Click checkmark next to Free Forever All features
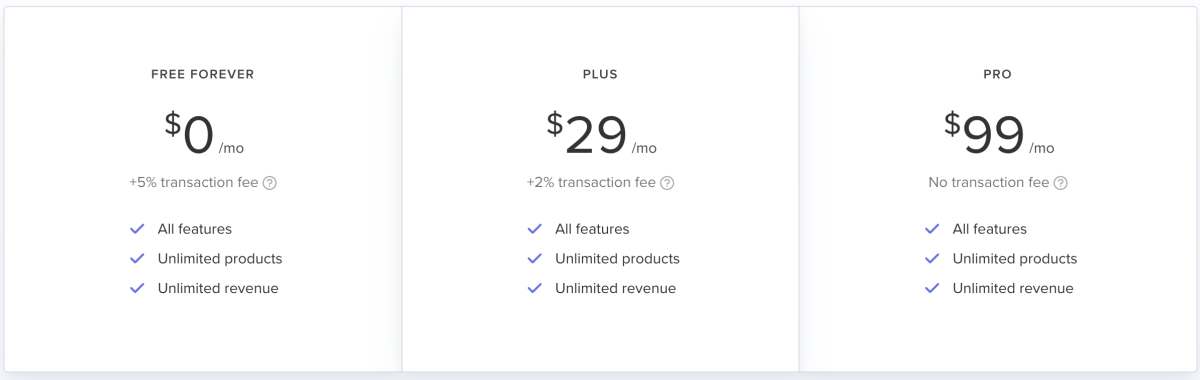1200x380 pixels. click(x=137, y=229)
